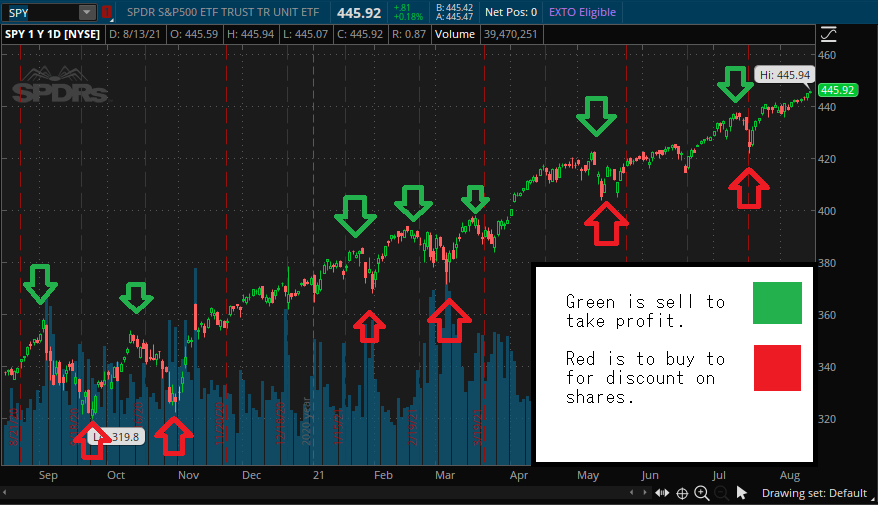Click the D: 8/13/21 date cell
The width and height of the screenshot is (878, 505).
[x=134, y=34]
